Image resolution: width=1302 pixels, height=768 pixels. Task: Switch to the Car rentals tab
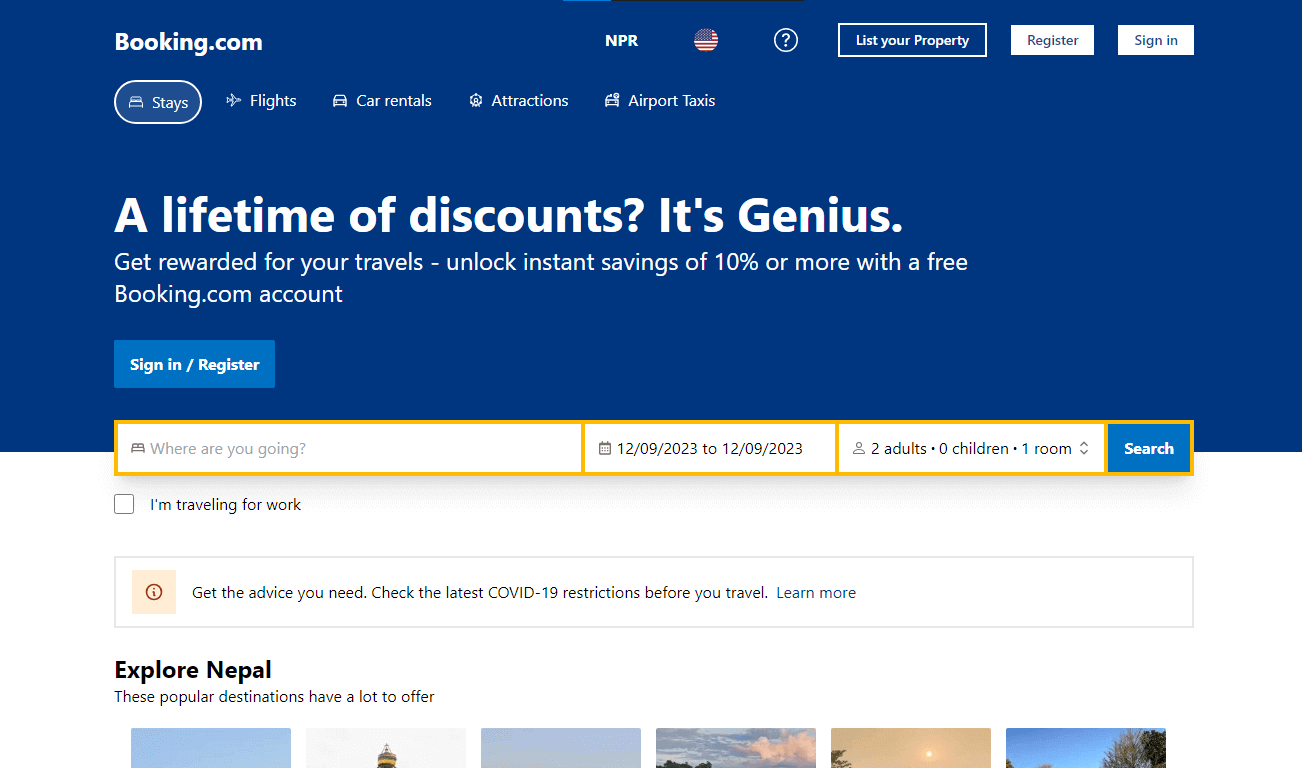point(382,101)
